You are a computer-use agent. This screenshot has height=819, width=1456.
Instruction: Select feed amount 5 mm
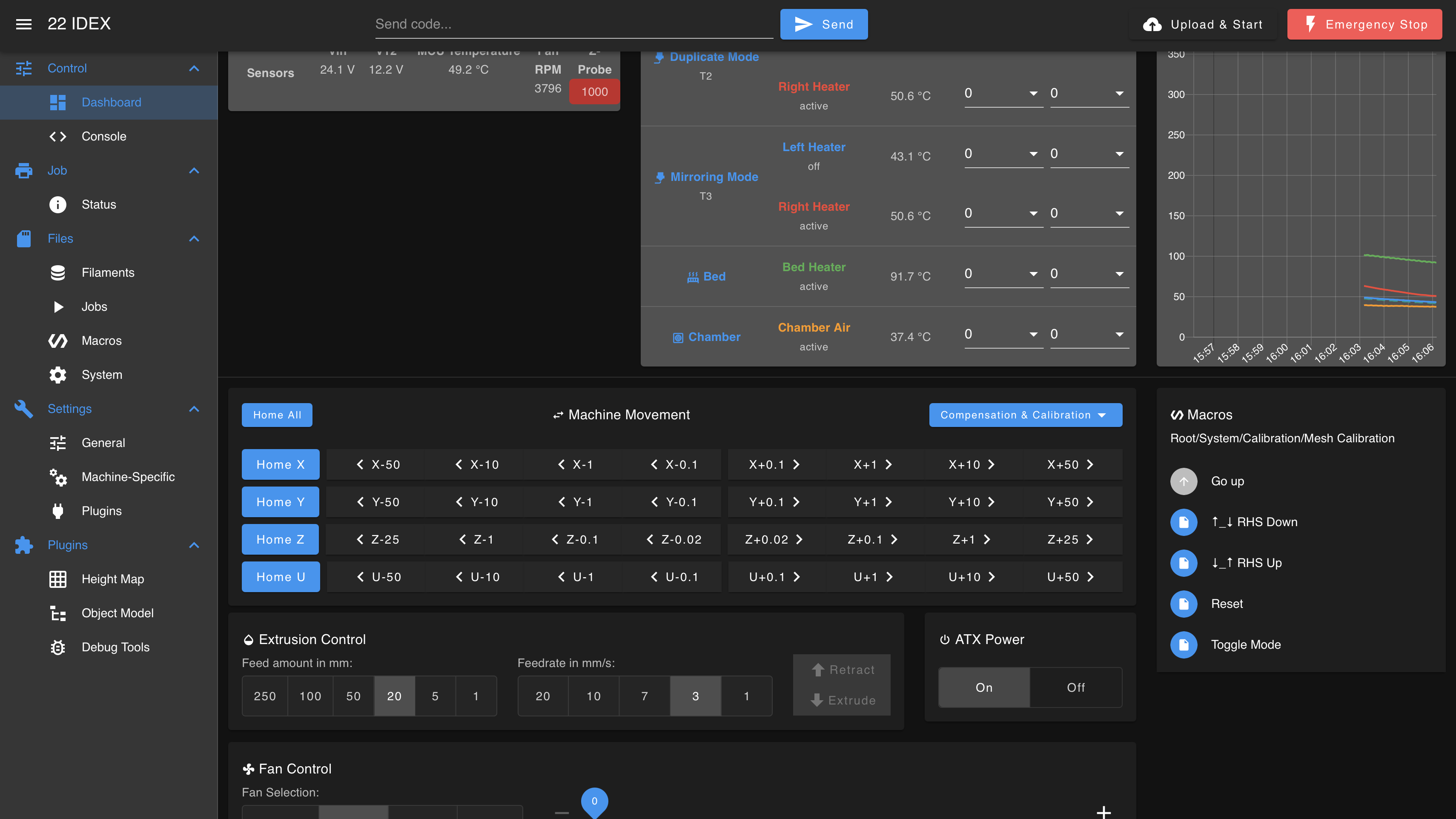tap(435, 696)
